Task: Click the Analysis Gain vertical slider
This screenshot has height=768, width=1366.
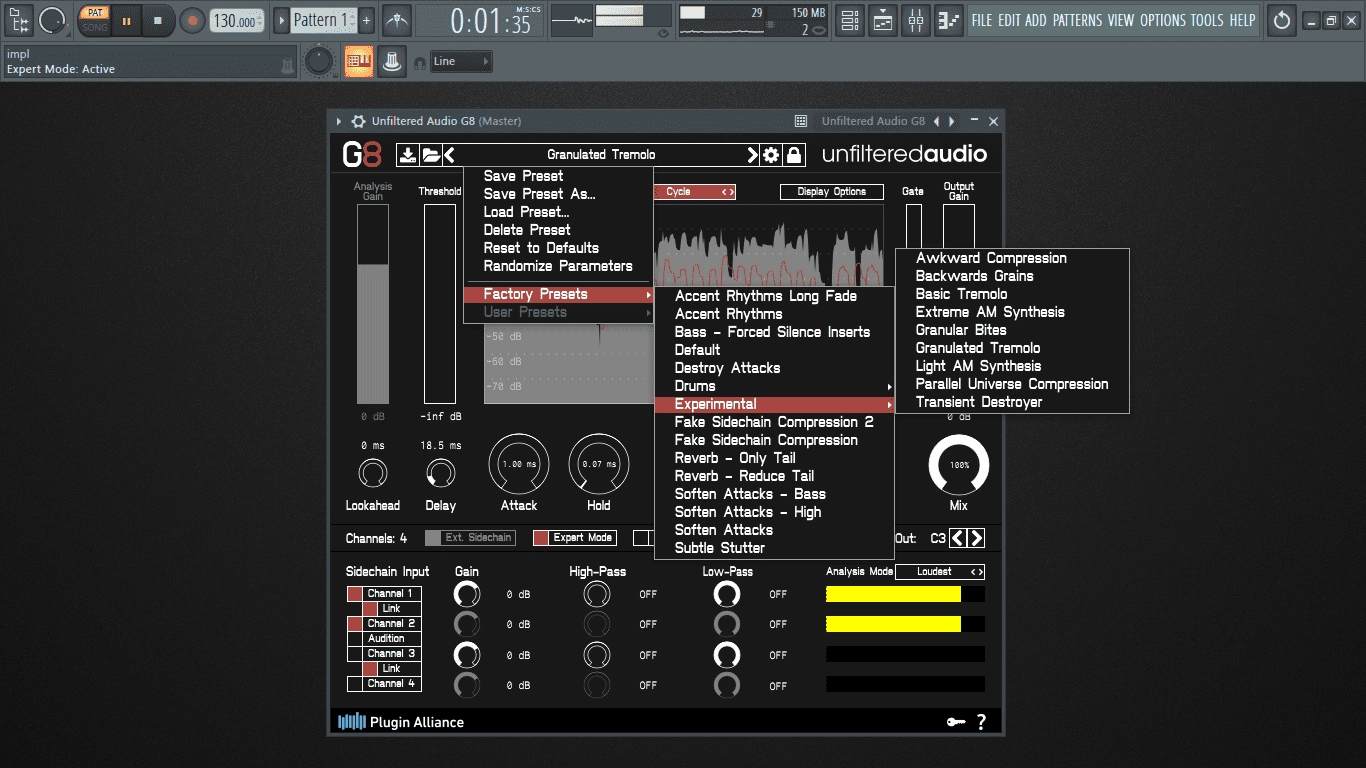Action: pos(373,304)
